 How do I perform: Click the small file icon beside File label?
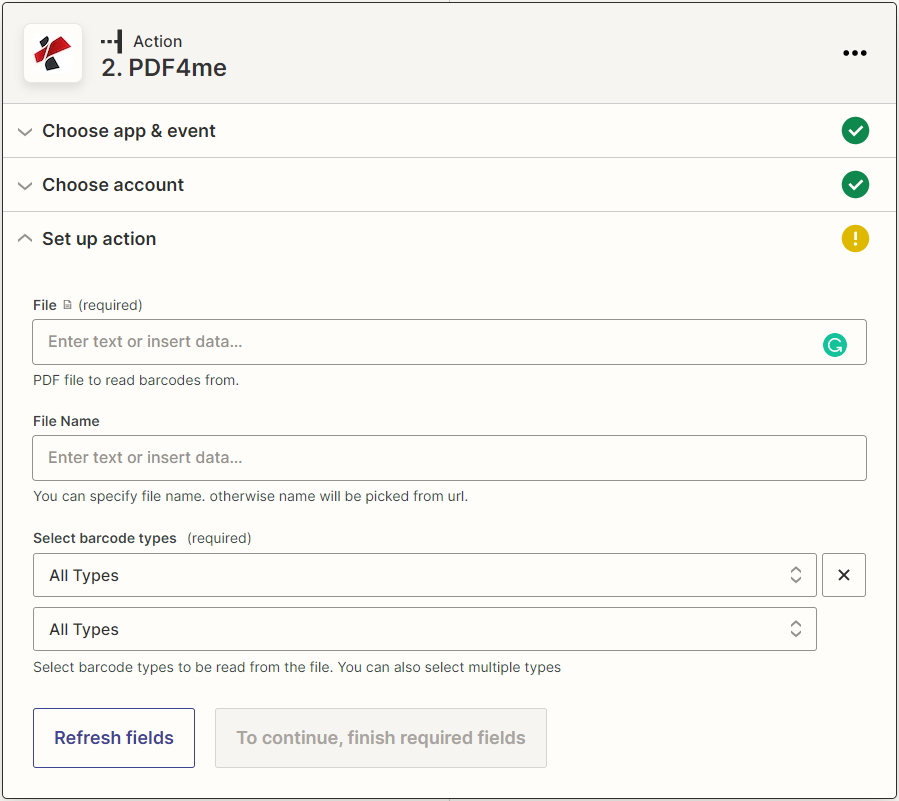(67, 305)
